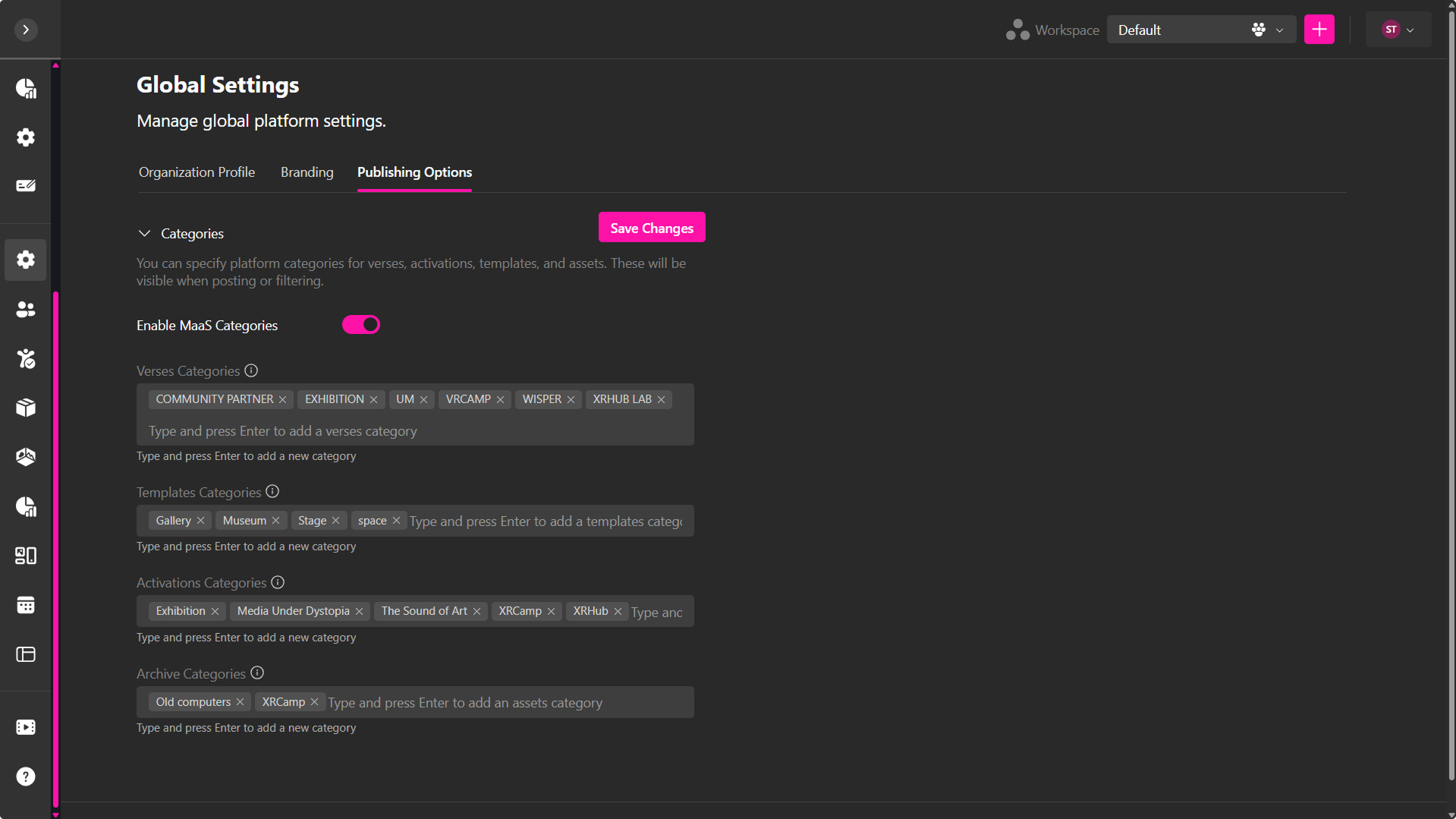Click the verses category text input
Screen dimensions: 1456x819
click(x=414, y=431)
